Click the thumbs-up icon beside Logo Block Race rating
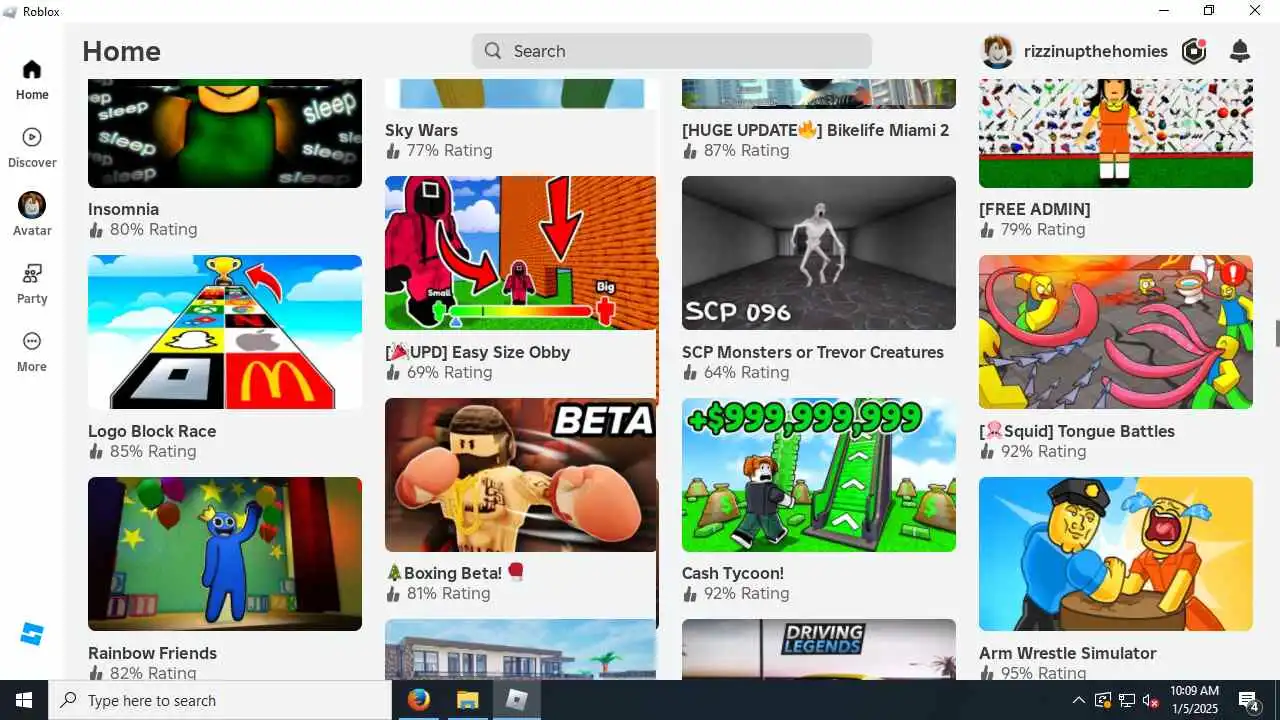Viewport: 1280px width, 720px height. coord(96,452)
